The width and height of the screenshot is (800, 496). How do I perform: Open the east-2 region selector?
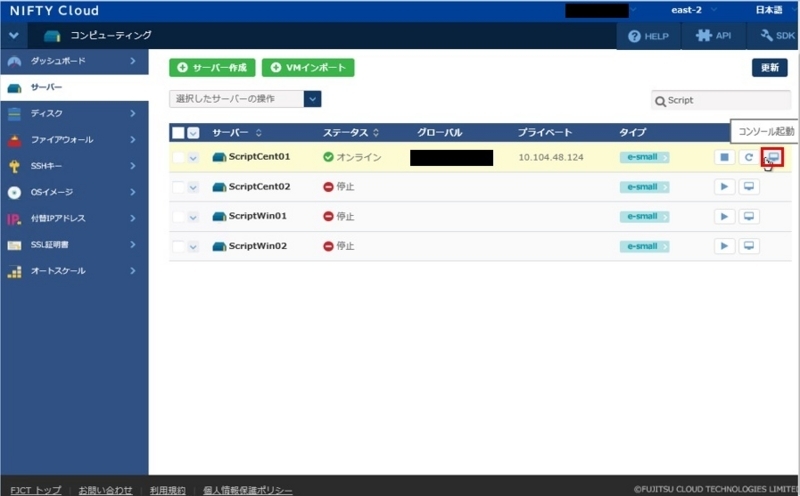point(693,10)
